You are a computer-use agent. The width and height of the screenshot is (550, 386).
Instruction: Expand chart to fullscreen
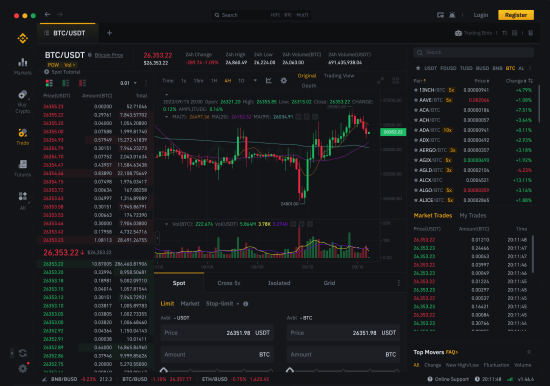click(380, 80)
